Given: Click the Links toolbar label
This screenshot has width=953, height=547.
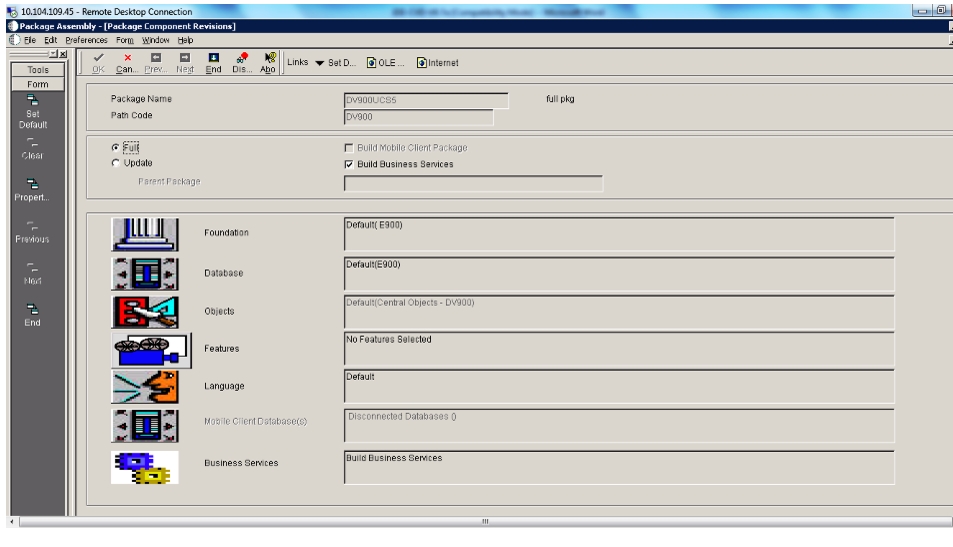Looking at the screenshot, I should point(298,62).
